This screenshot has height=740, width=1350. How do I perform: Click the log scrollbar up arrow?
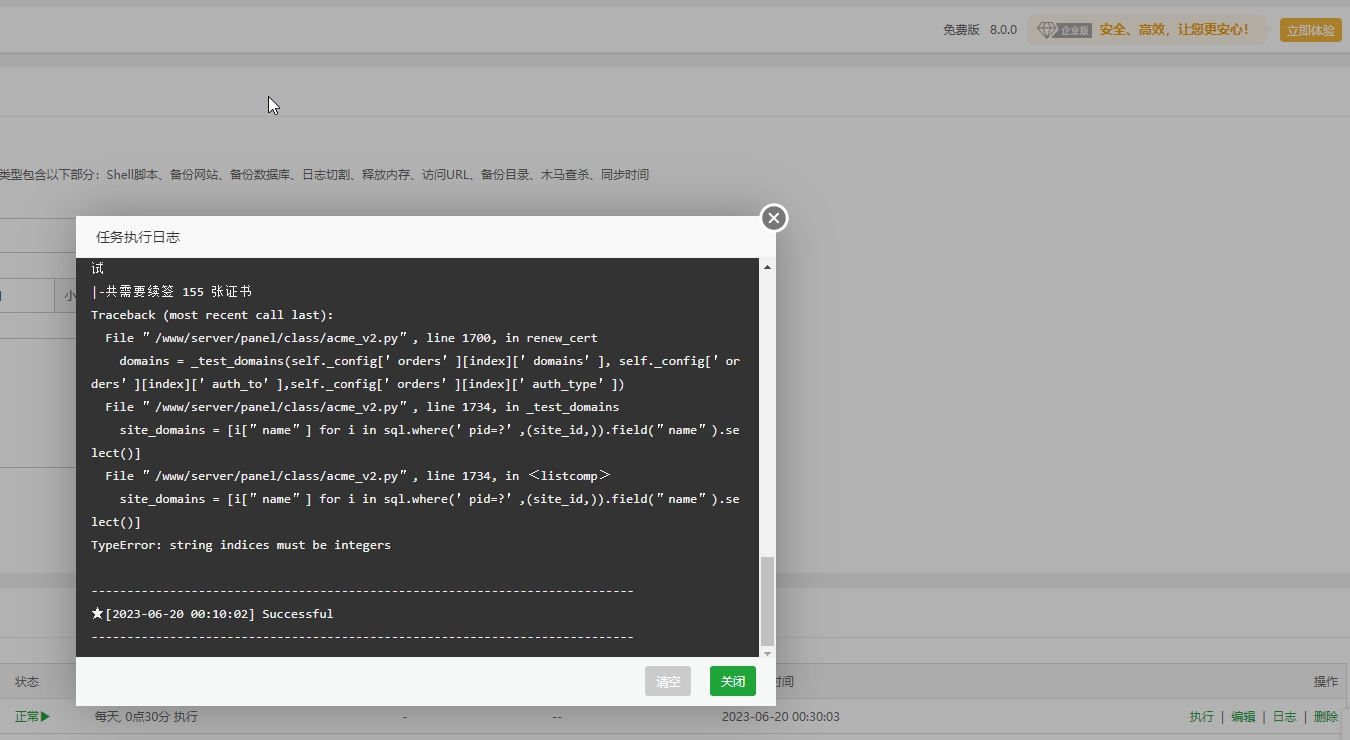point(767,267)
